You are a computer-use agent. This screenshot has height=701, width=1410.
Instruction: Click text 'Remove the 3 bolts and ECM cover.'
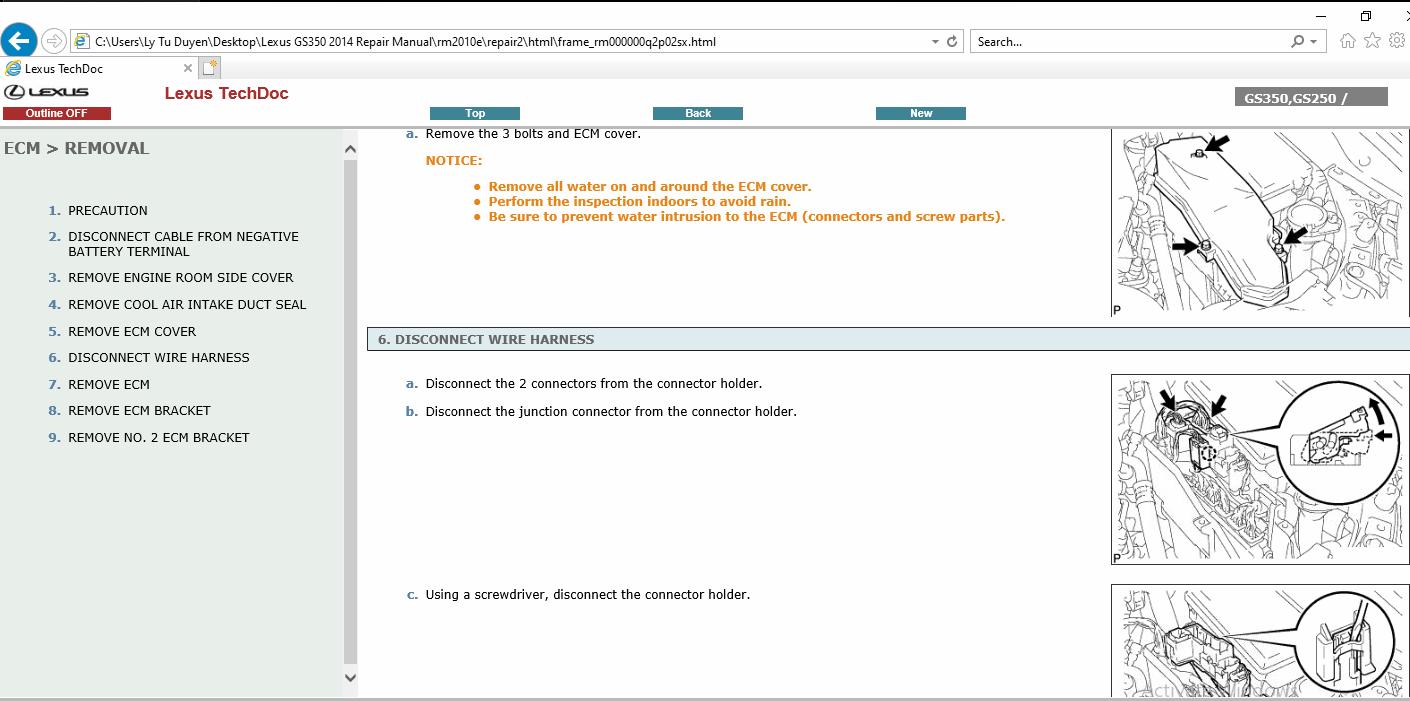(533, 134)
